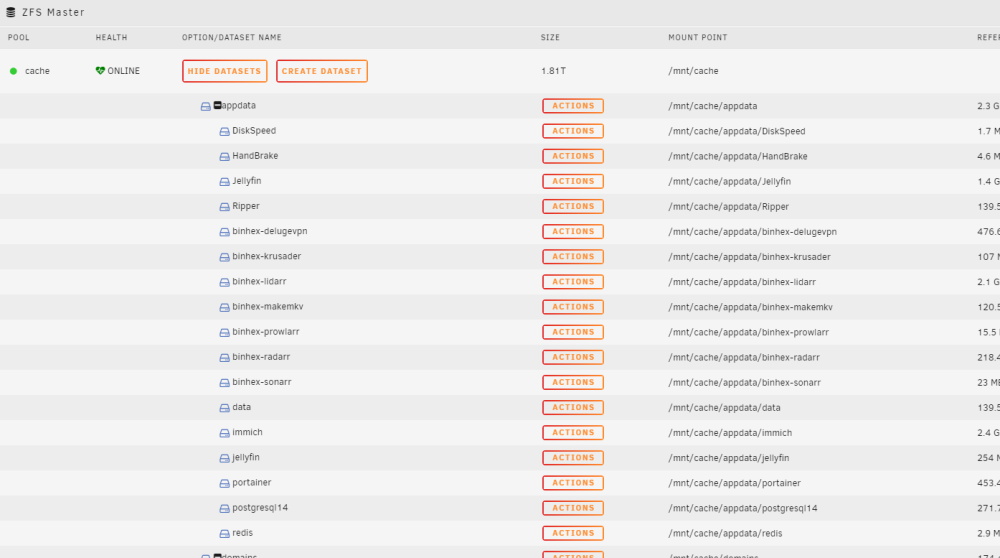1000x558 pixels.
Task: Click the POOL column header
Action: click(x=18, y=38)
